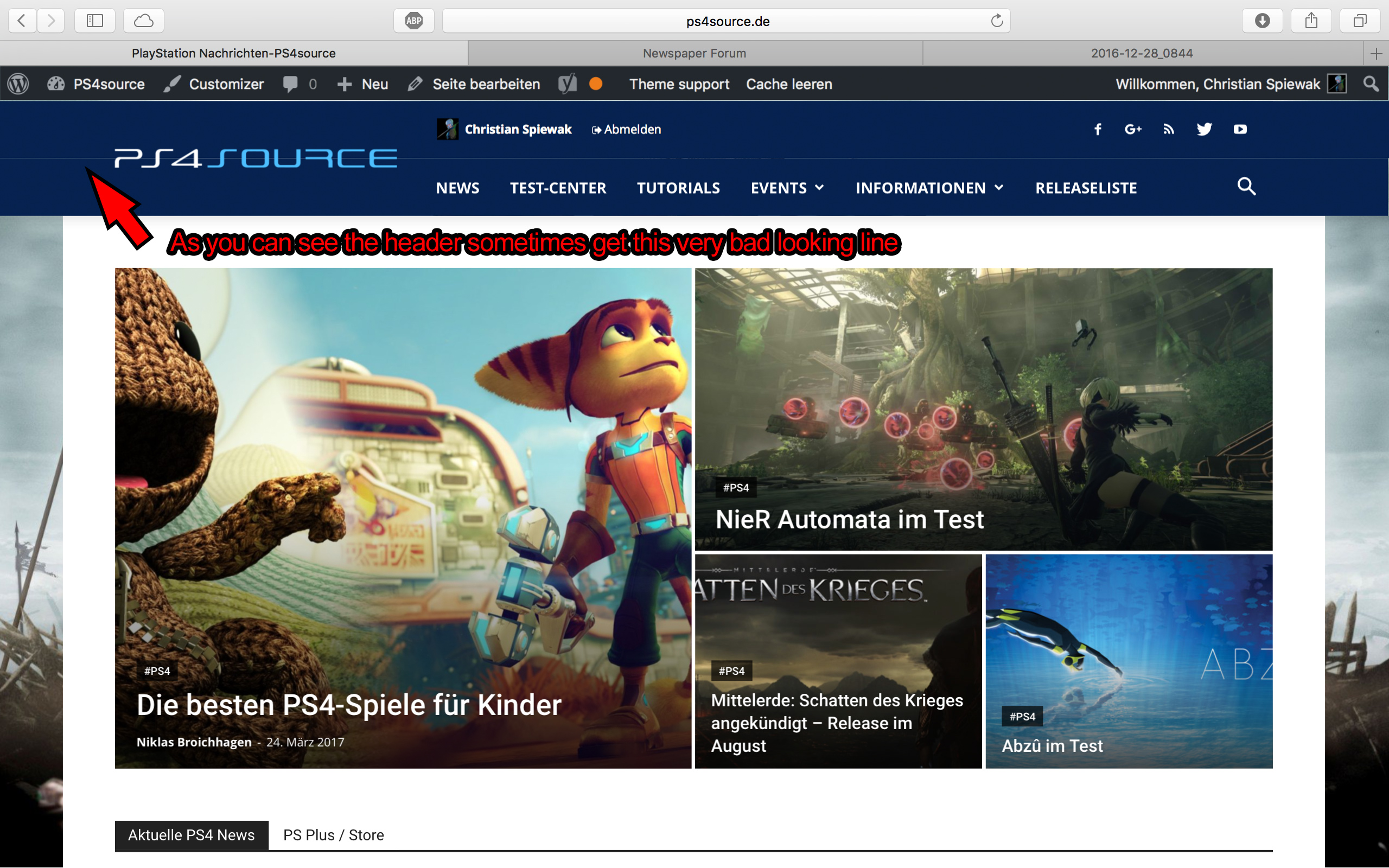The width and height of the screenshot is (1389, 868).
Task: Open the Share menu in Safari
Action: click(1311, 21)
